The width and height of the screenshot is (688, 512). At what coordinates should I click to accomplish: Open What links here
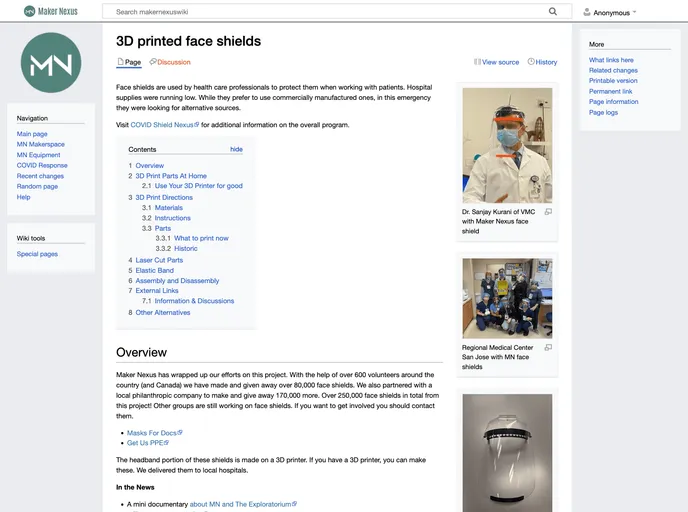611,60
